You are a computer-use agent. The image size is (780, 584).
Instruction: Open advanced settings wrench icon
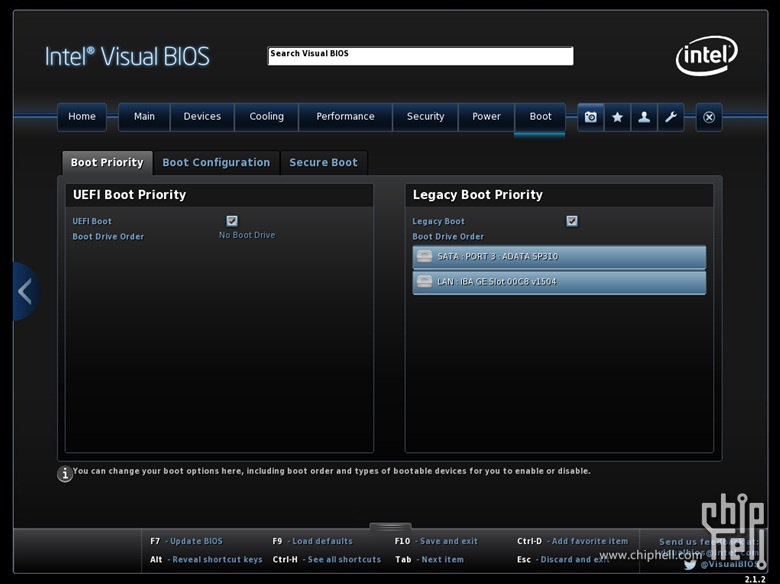[671, 117]
